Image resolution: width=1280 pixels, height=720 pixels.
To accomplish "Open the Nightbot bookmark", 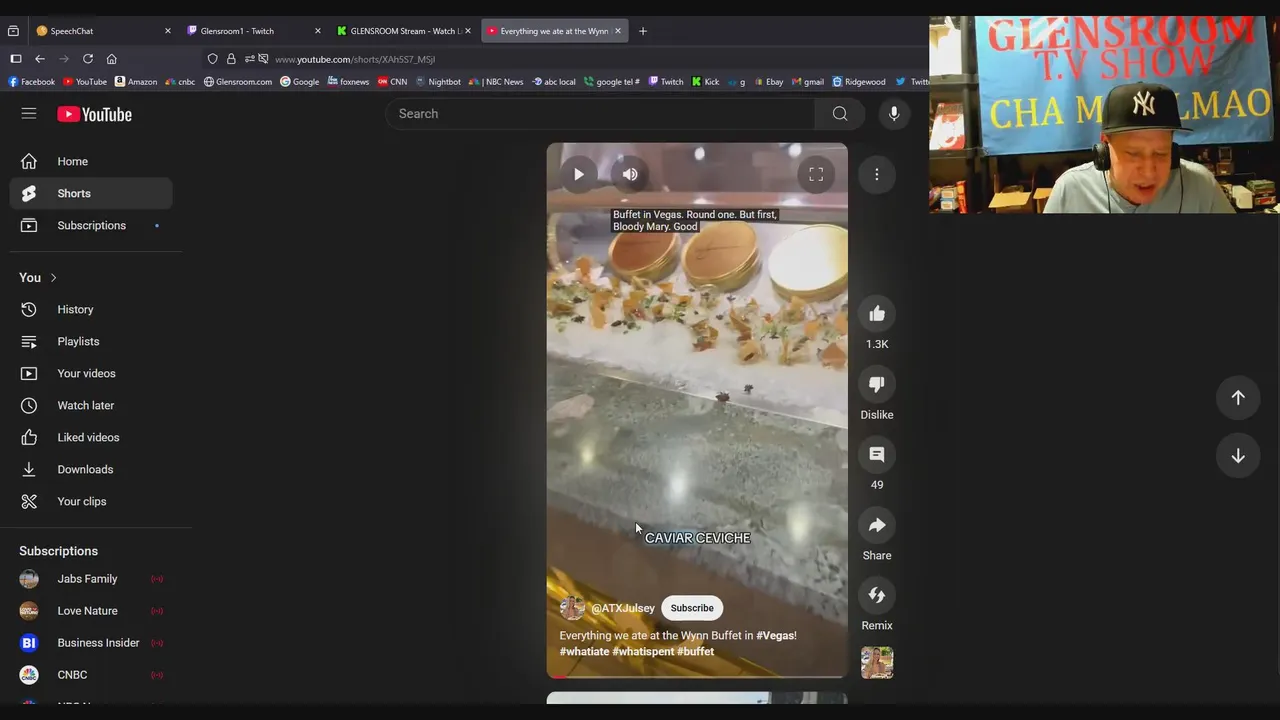I will (439, 82).
